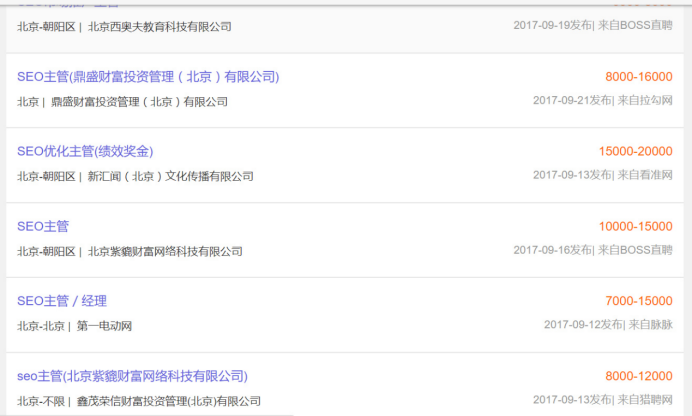The width and height of the screenshot is (692, 416).
Task: Click the 8000-16000 salary text
Action: pyautogui.click(x=639, y=77)
